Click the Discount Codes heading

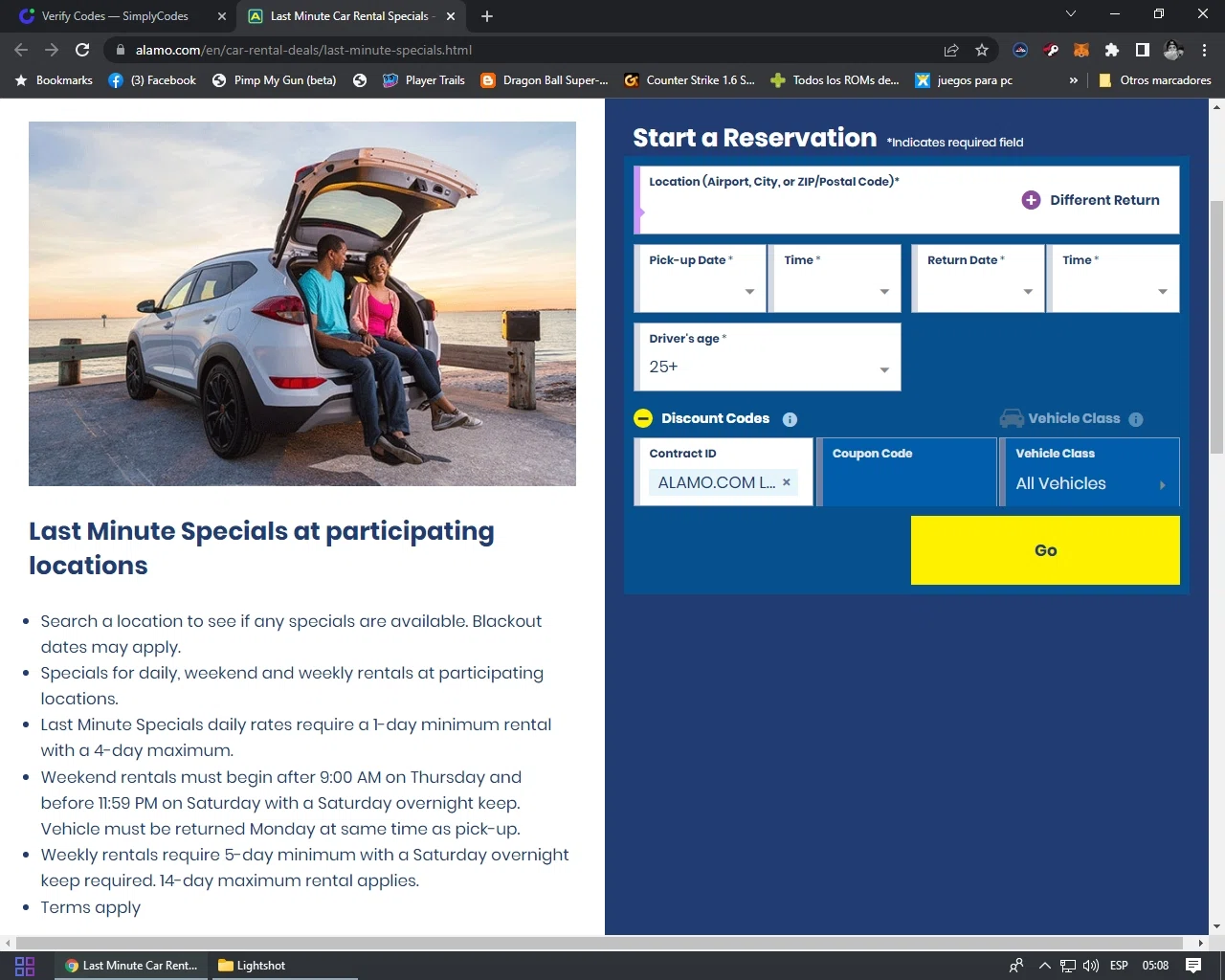[x=715, y=418]
